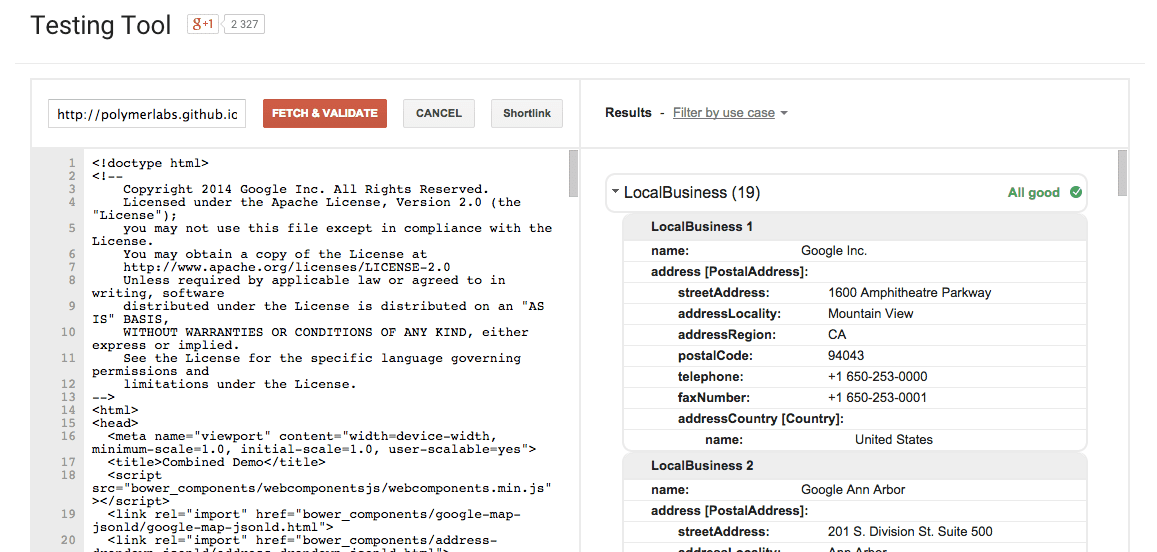Select the LocalBusiness 1 header
The height and width of the screenshot is (552, 1157).
click(702, 227)
